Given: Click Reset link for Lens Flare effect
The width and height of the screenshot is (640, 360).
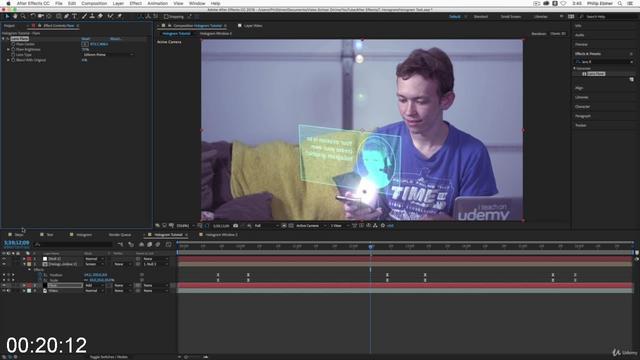Looking at the screenshot, I should click(x=86, y=39).
